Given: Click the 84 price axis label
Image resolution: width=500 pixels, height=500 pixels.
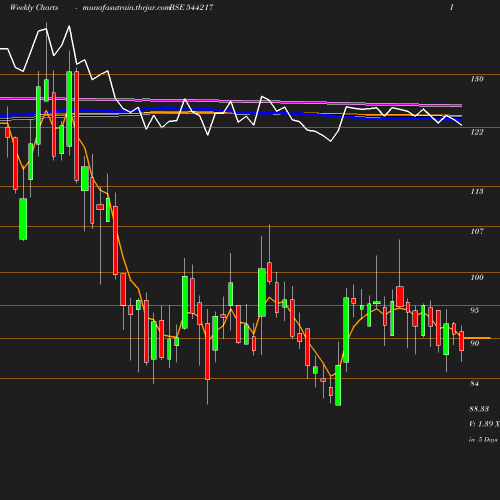Looking at the screenshot, I should [474, 383].
